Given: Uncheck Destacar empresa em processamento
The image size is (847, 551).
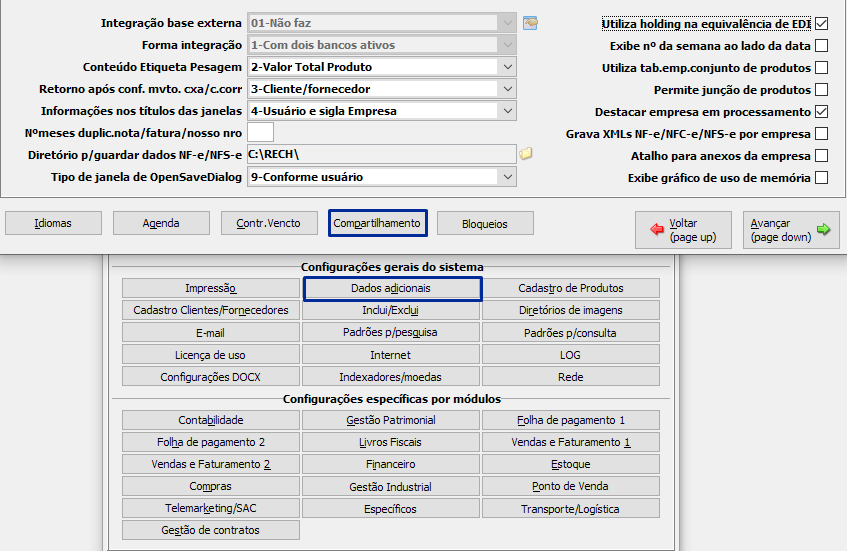Looking at the screenshot, I should tap(822, 112).
